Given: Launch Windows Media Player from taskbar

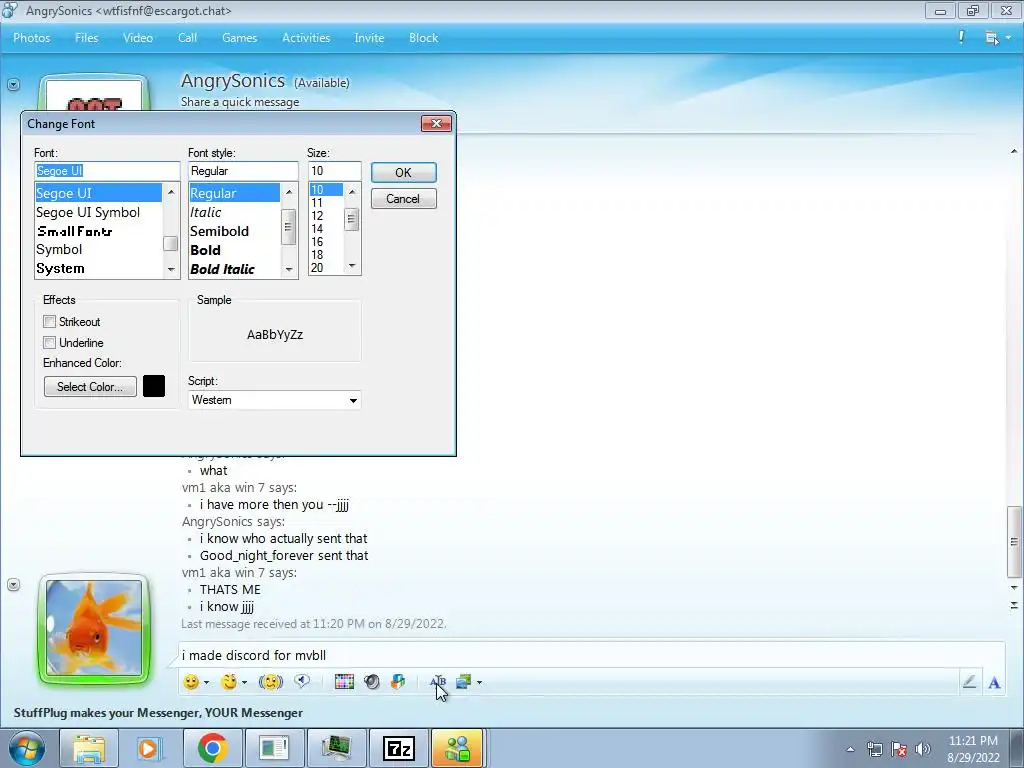Looking at the screenshot, I should click(x=150, y=748).
